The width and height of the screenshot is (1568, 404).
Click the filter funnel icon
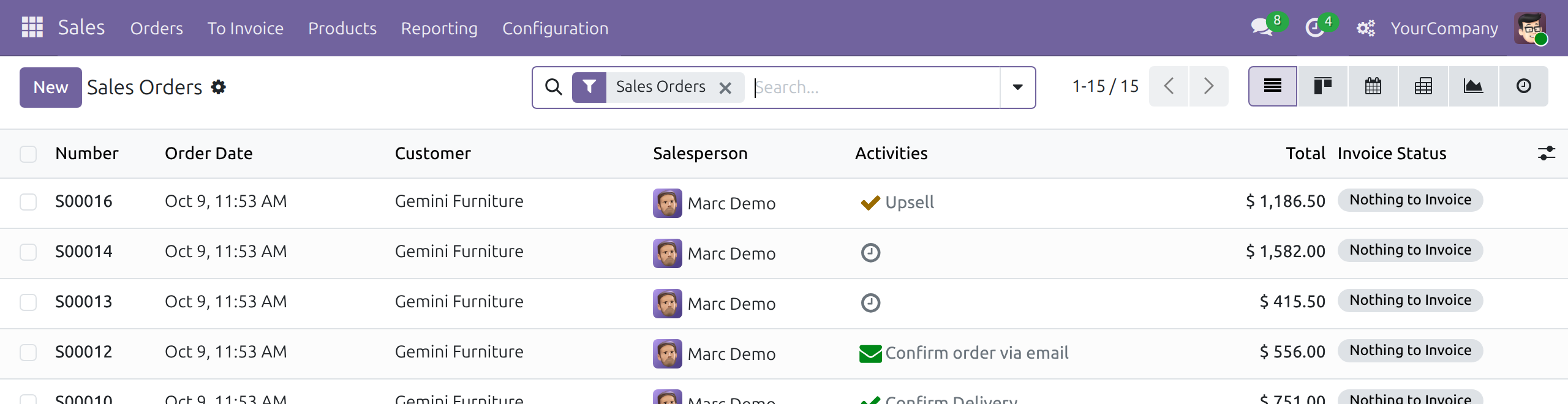589,87
